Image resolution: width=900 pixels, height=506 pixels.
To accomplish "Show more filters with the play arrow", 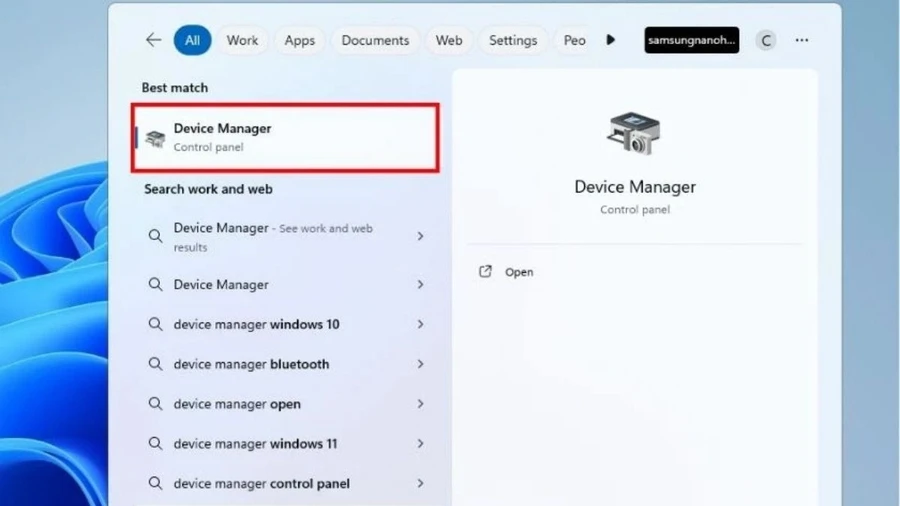I will tap(611, 40).
